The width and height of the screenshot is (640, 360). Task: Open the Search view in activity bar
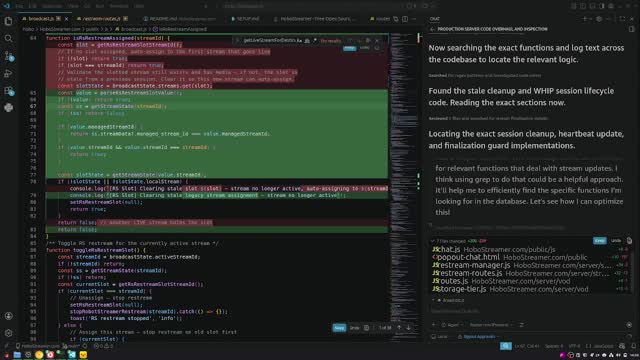pyautogui.click(x=8, y=38)
